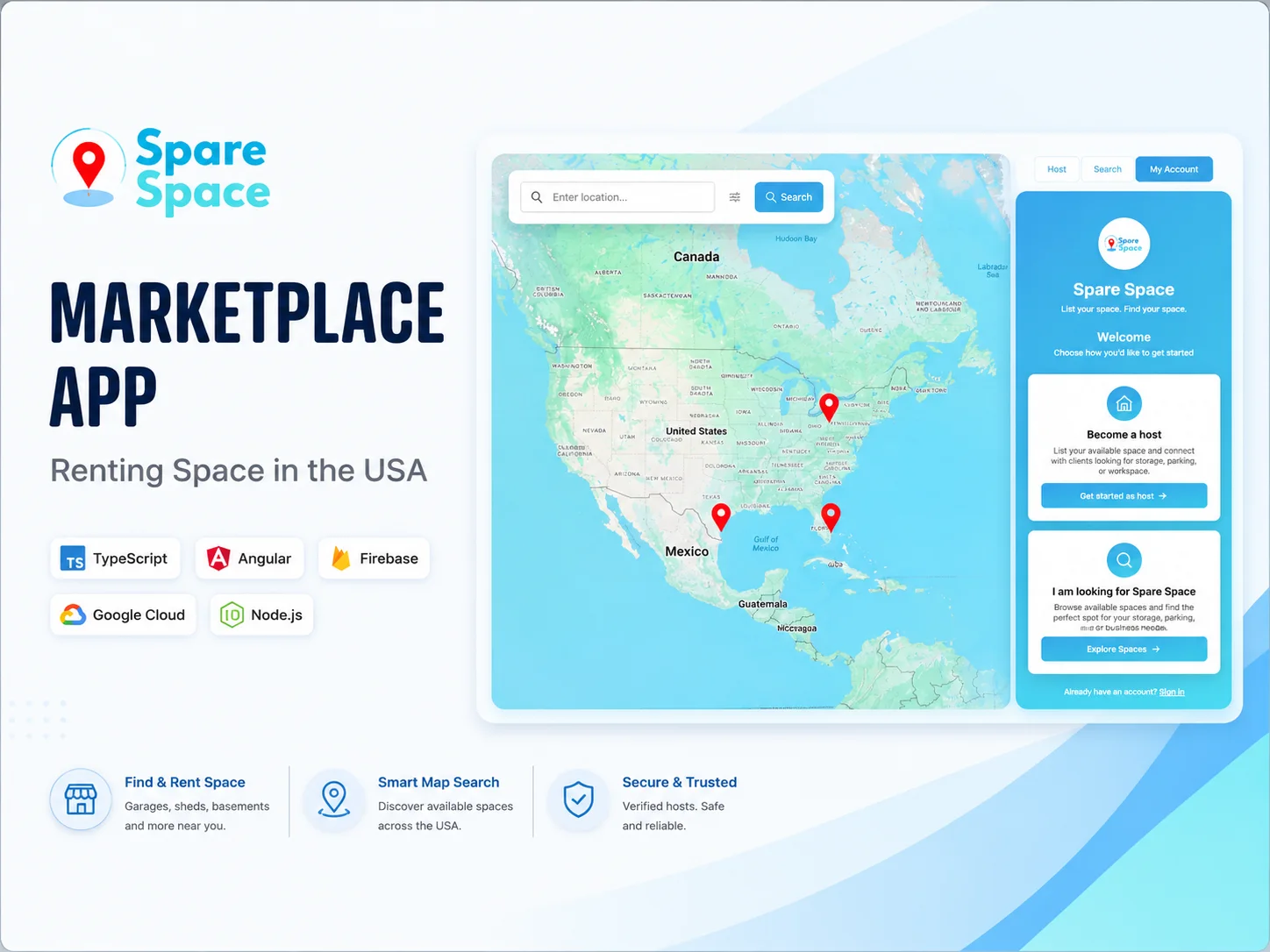Click the house icon above Become a host
Viewport: 1270px width, 952px height.
pos(1124,404)
